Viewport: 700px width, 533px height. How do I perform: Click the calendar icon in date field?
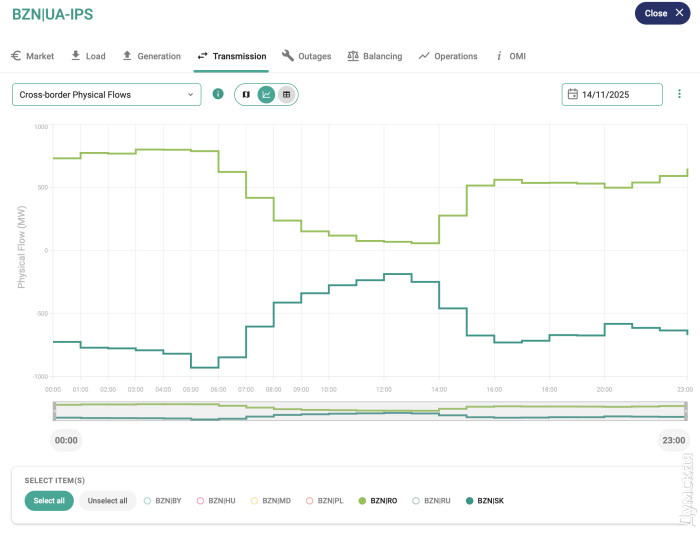[x=573, y=94]
